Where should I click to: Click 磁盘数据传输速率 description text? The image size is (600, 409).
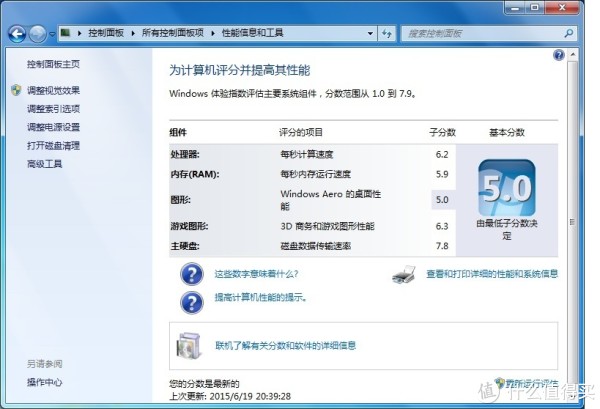coord(316,246)
